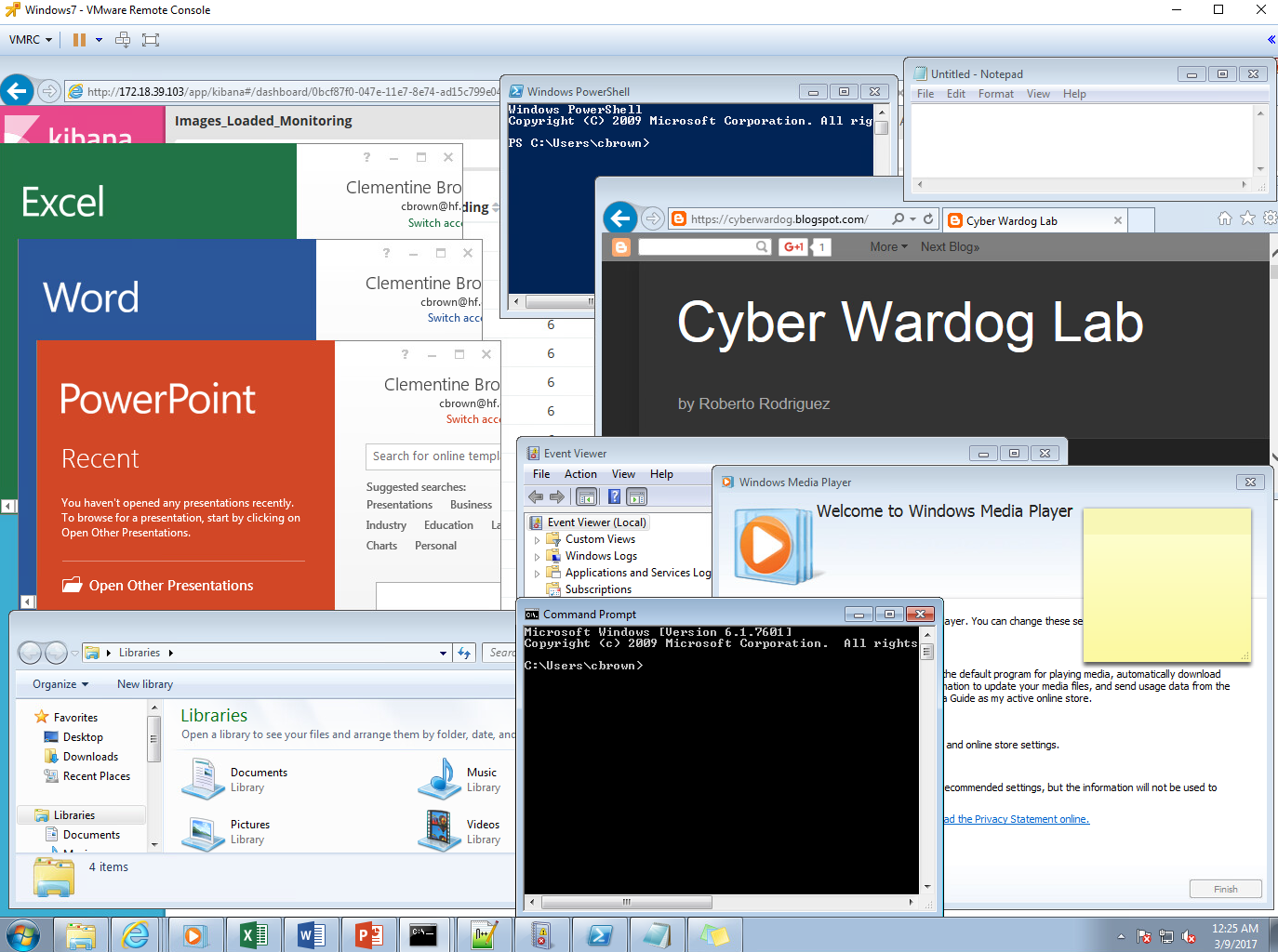Click Open Other Presentations in PowerPoint
The width and height of the screenshot is (1278, 952).
point(158,586)
